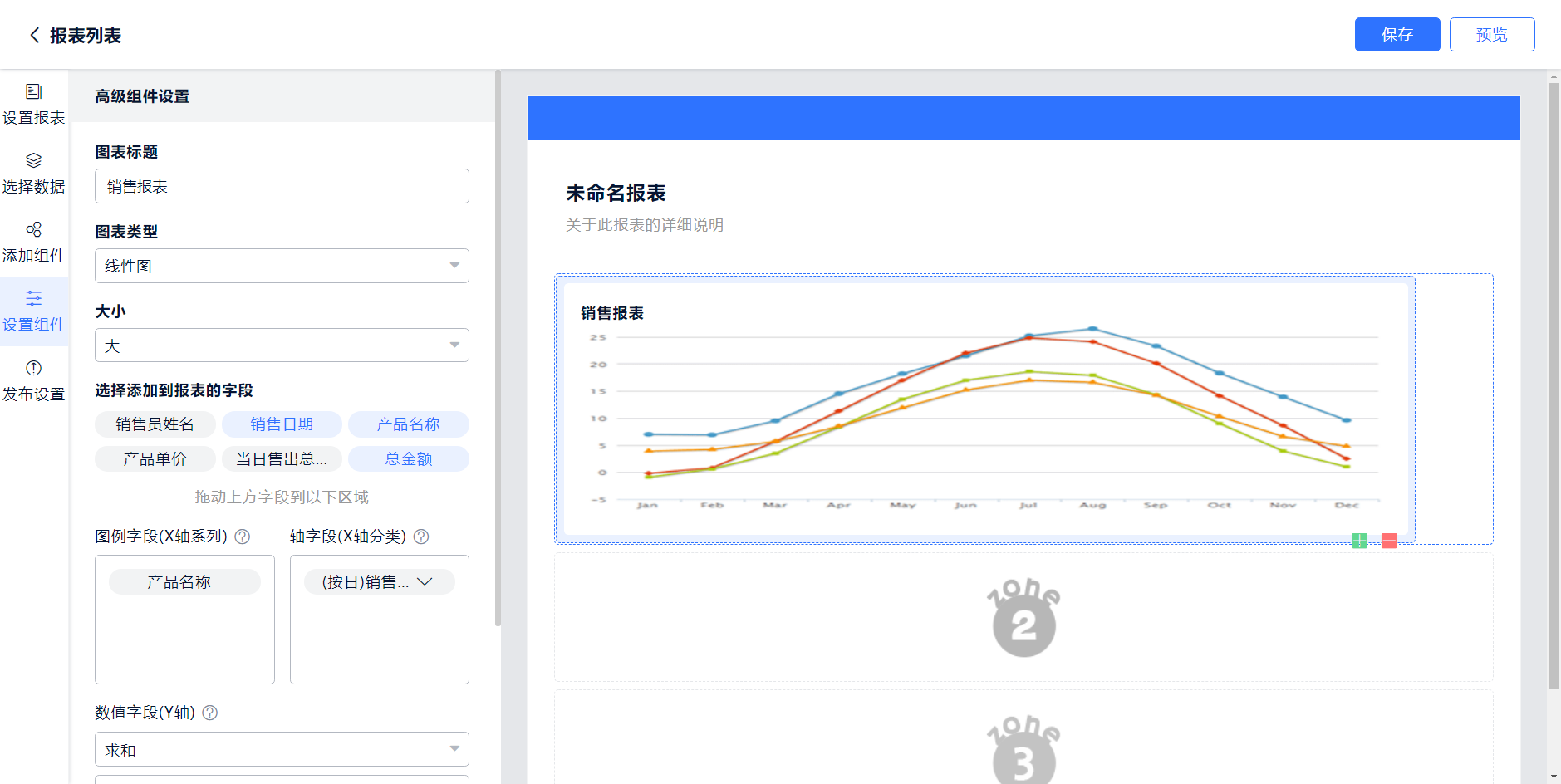Click the red minus icon under chart
Screen dimensions: 1561x784
tap(1389, 541)
